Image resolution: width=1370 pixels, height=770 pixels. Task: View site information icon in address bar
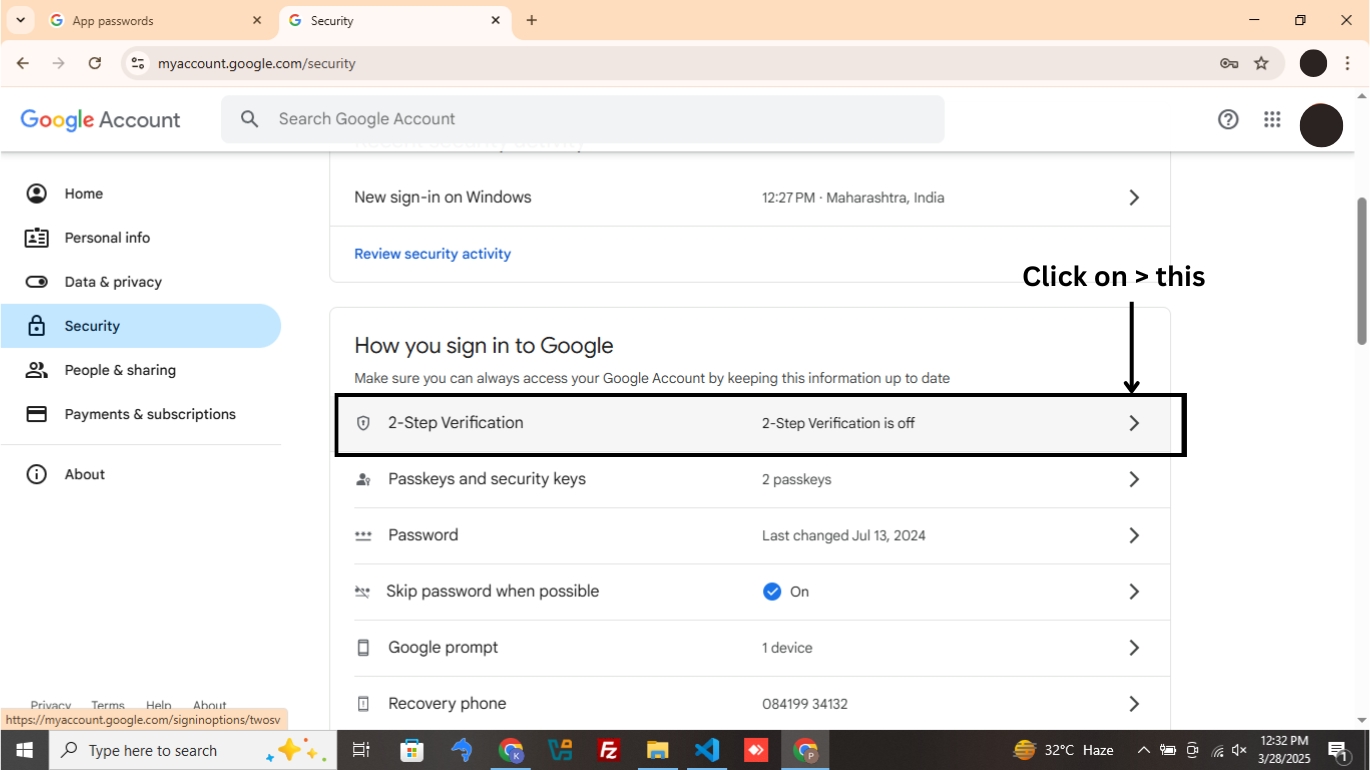pyautogui.click(x=138, y=63)
